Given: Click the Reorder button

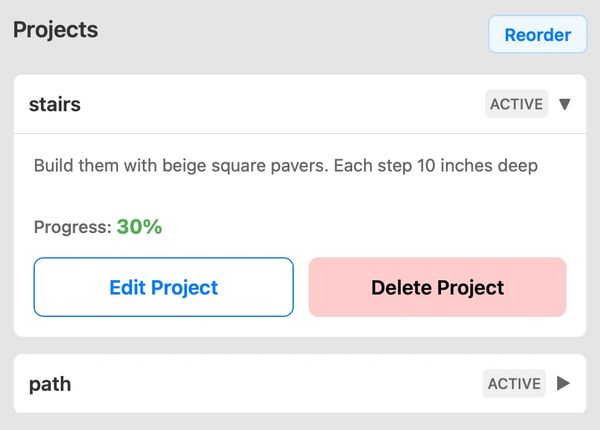Looking at the screenshot, I should coord(537,35).
